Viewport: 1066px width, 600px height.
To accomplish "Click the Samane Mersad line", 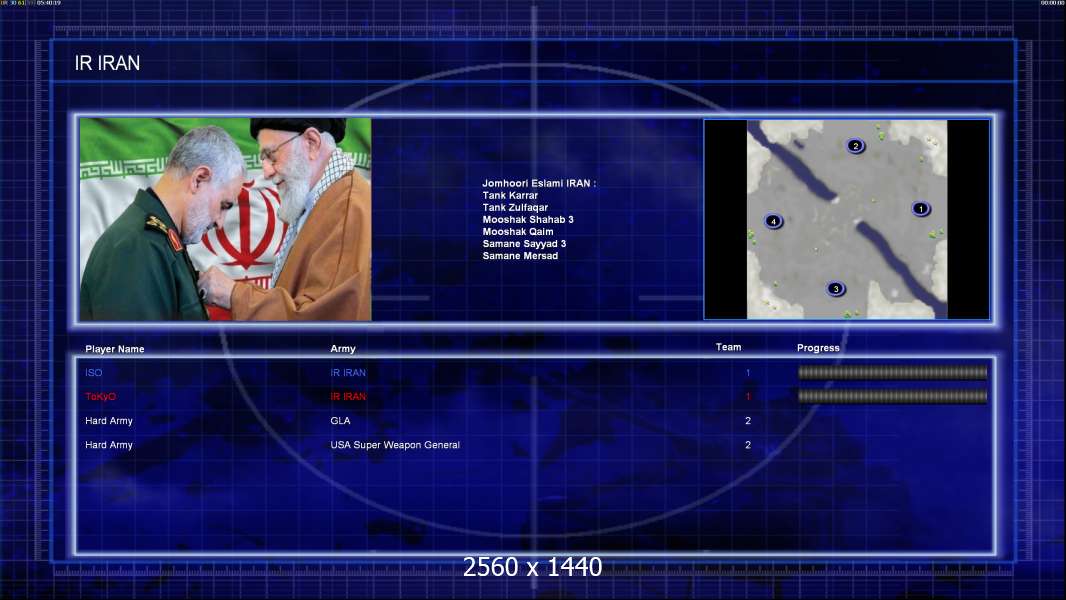I will 520,255.
